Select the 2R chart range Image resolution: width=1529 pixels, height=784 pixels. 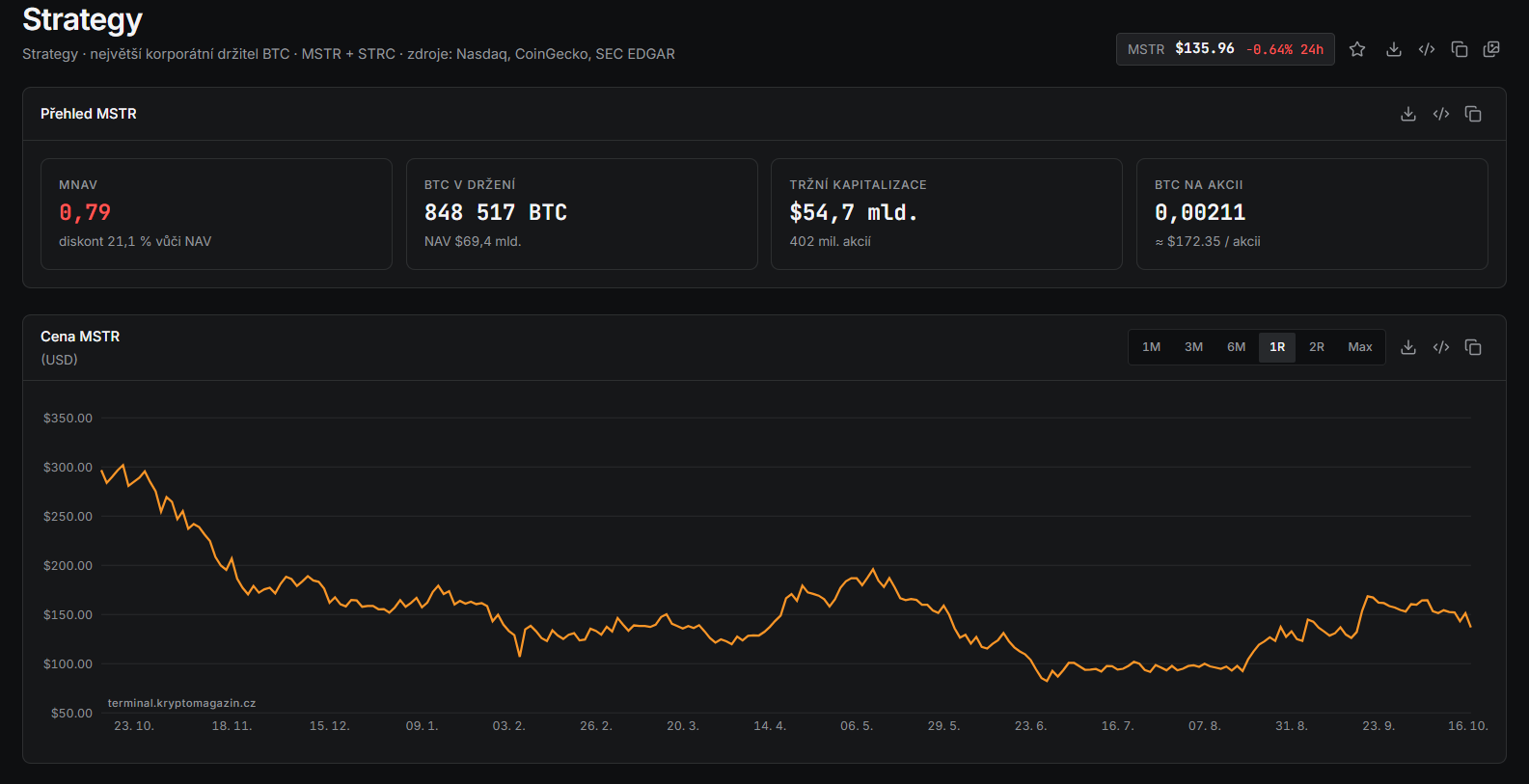point(1317,347)
